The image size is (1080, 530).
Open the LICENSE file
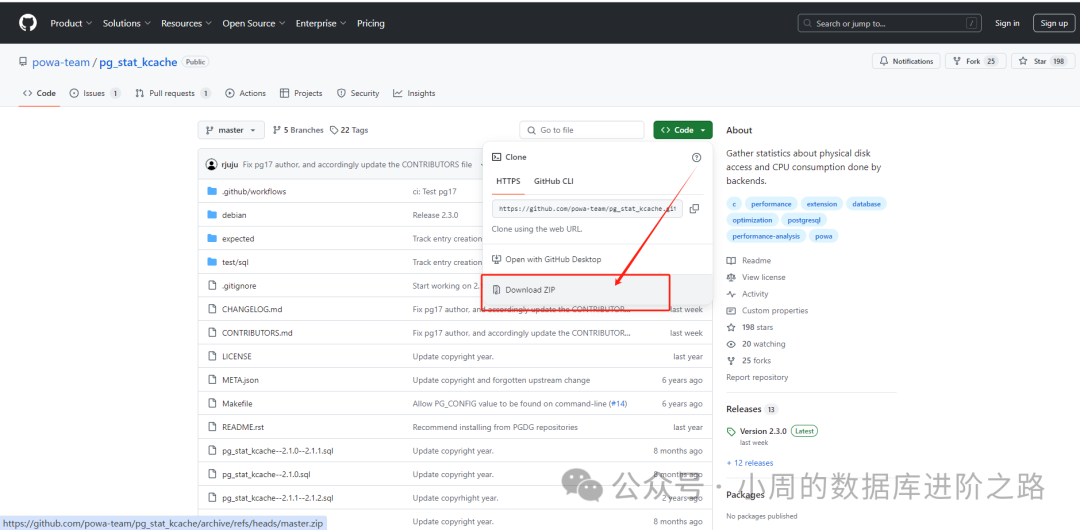click(236, 356)
